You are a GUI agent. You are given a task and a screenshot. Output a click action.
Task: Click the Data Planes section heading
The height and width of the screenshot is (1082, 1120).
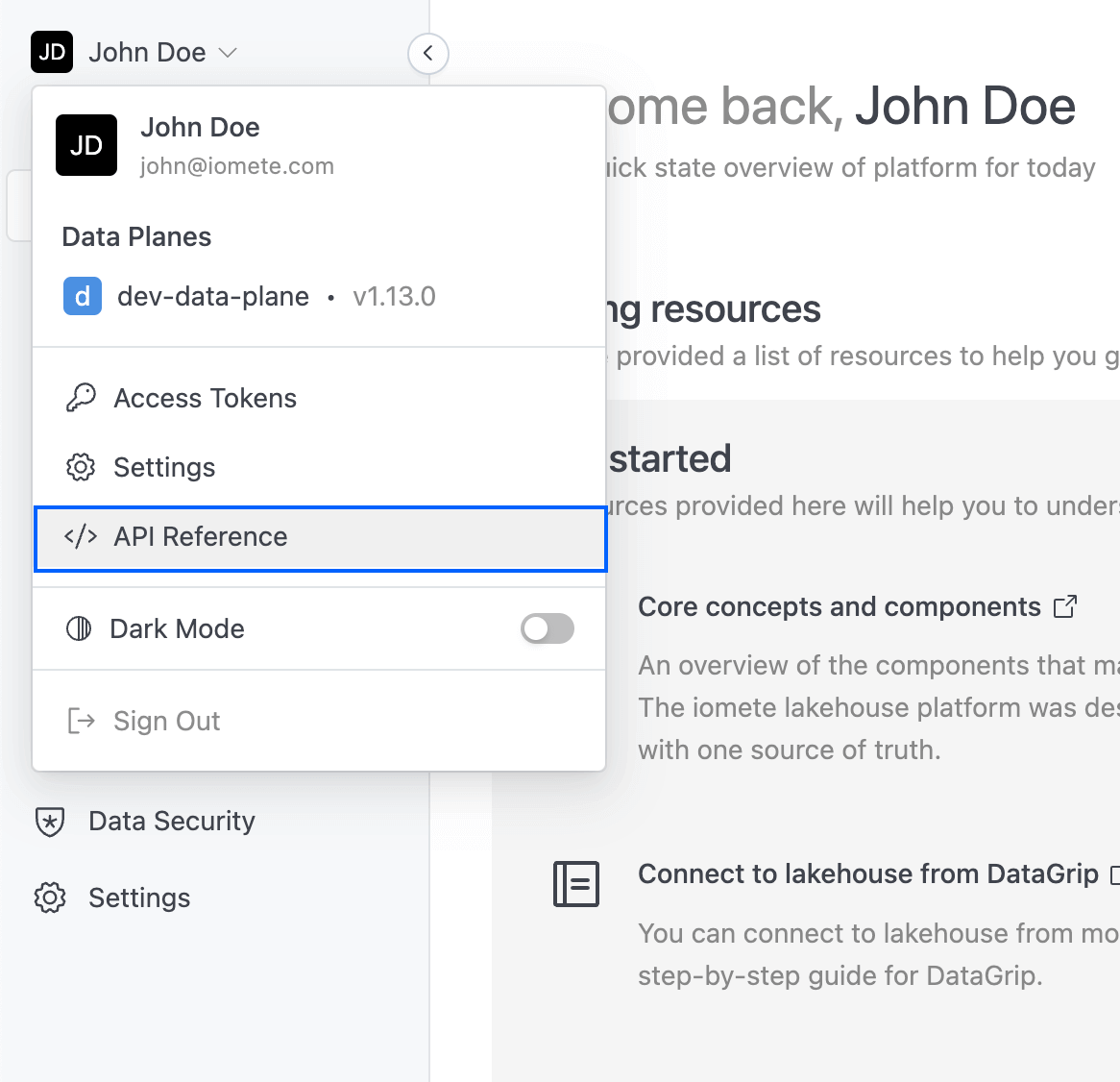136,237
